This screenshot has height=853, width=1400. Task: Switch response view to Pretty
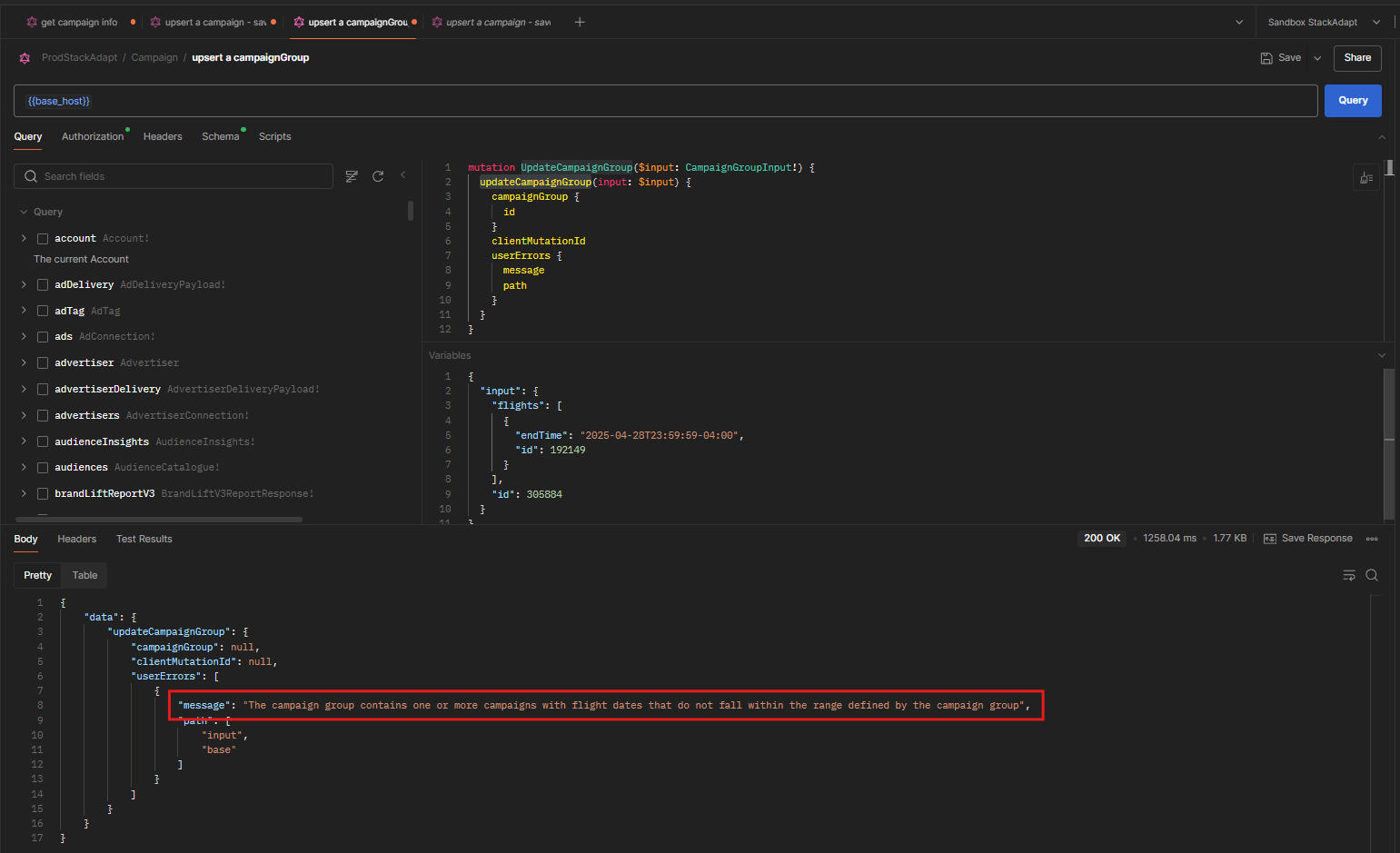point(37,575)
